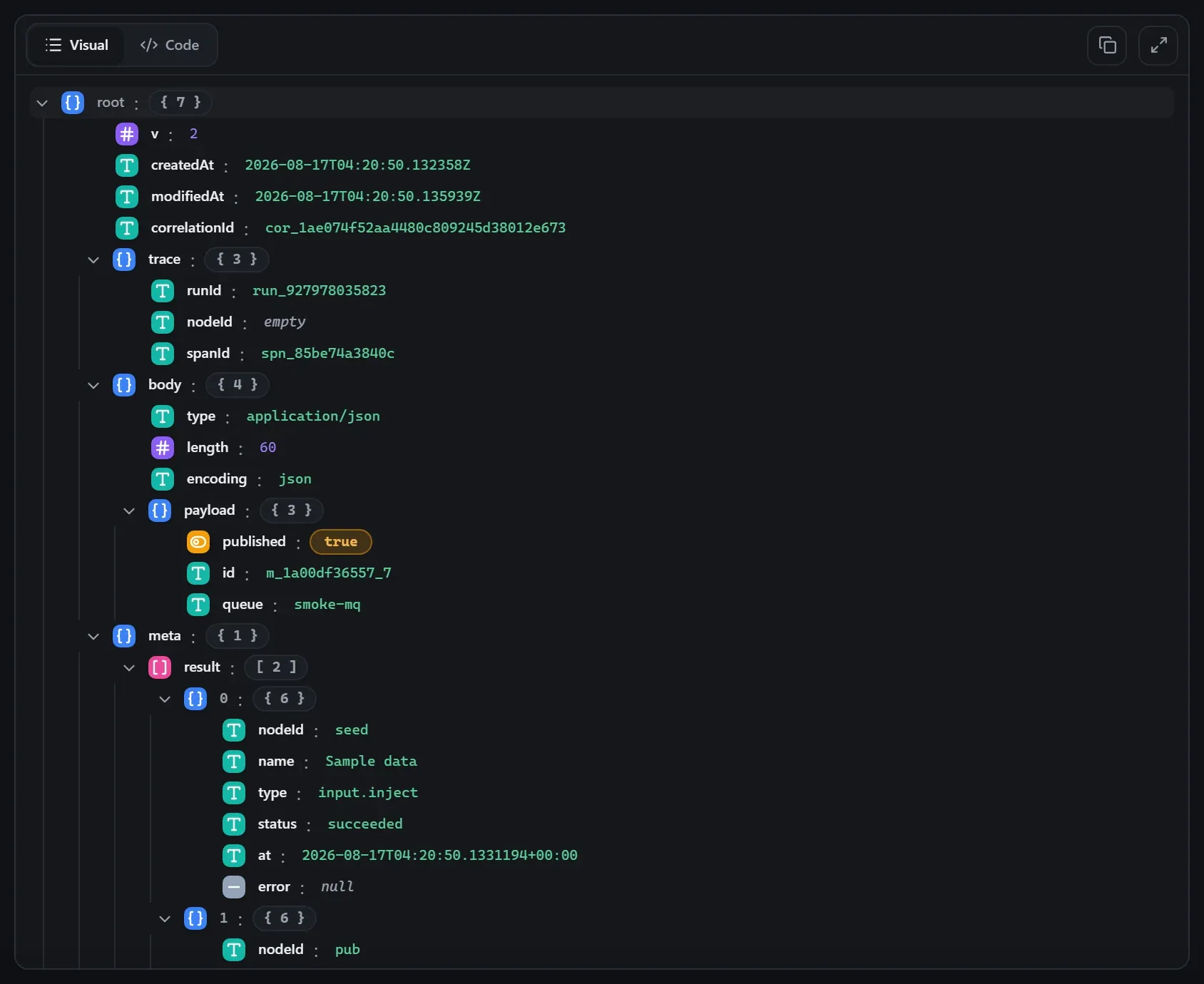The height and width of the screenshot is (984, 1204).
Task: Click the root count badge { 7 }
Action: (180, 103)
